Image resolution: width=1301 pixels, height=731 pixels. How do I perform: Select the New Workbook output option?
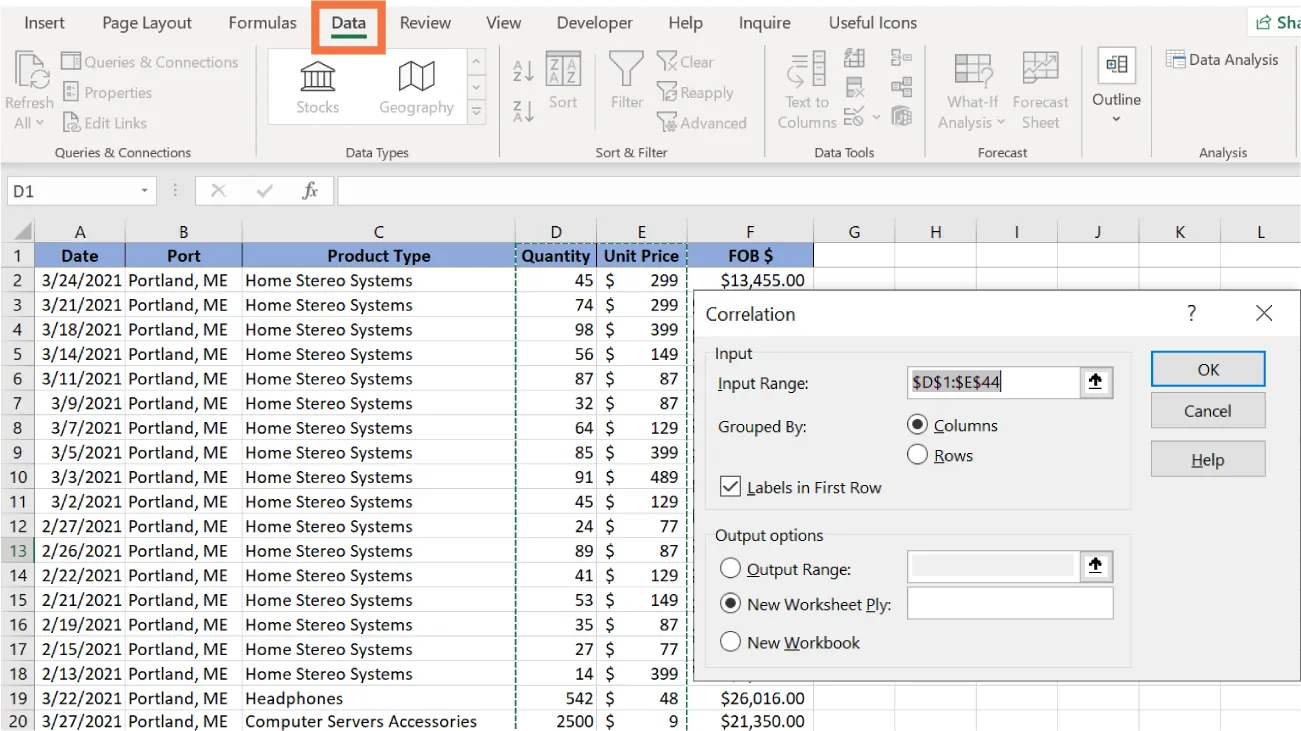(731, 642)
